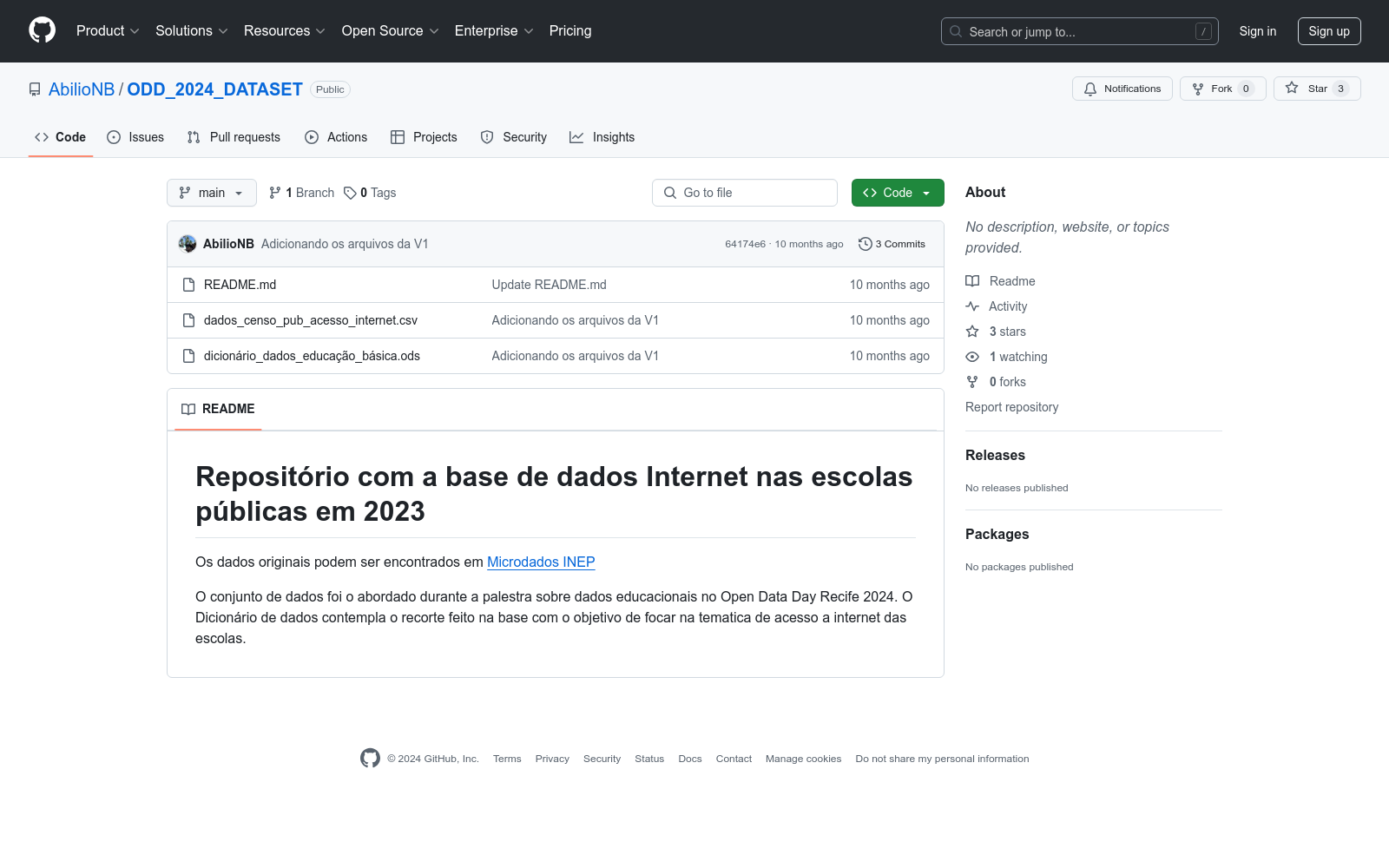The image size is (1389, 868).
Task: Click the README.md file icon
Action: (188, 285)
